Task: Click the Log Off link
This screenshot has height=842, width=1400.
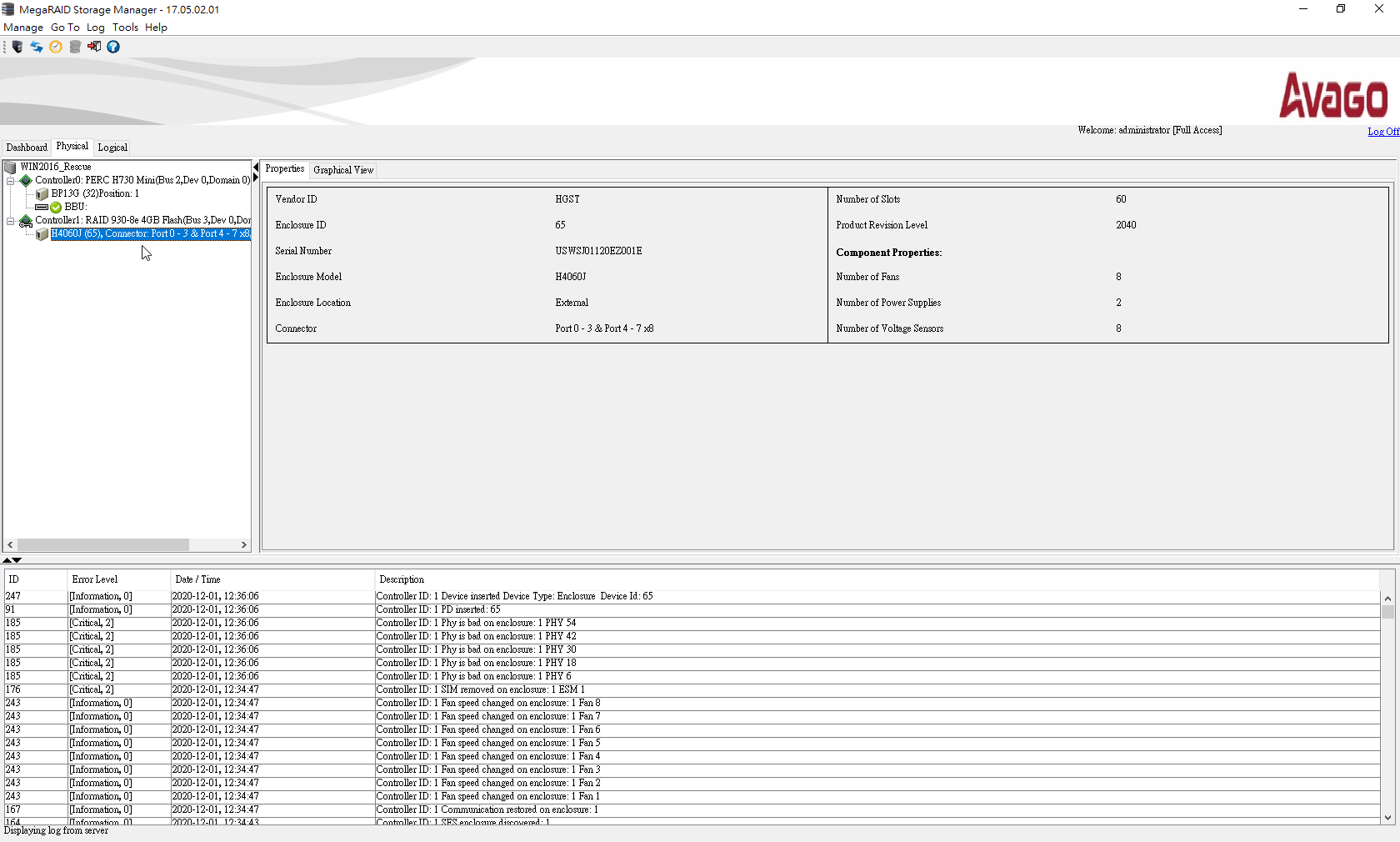Action: (x=1383, y=132)
